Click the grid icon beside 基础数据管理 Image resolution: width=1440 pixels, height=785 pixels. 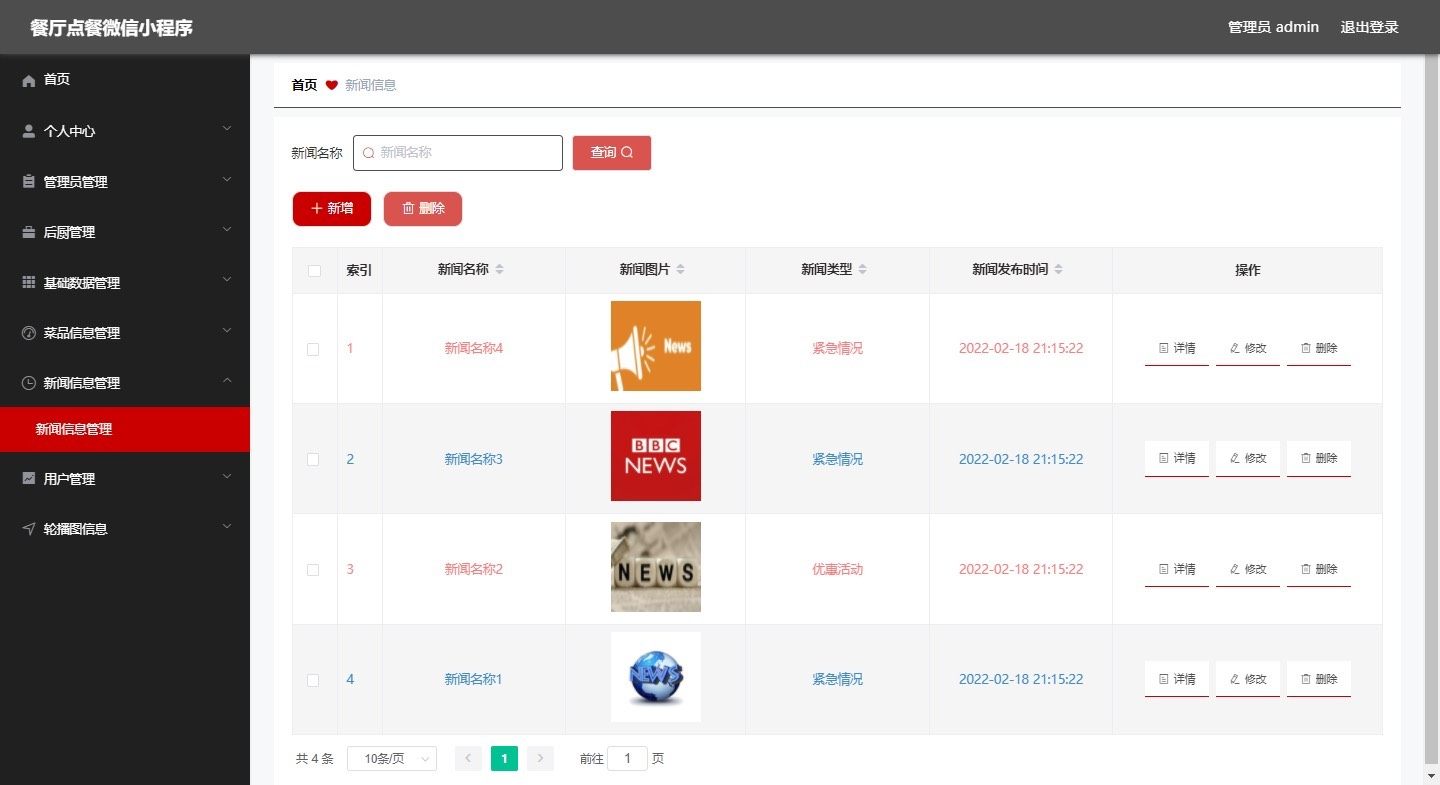tap(29, 283)
